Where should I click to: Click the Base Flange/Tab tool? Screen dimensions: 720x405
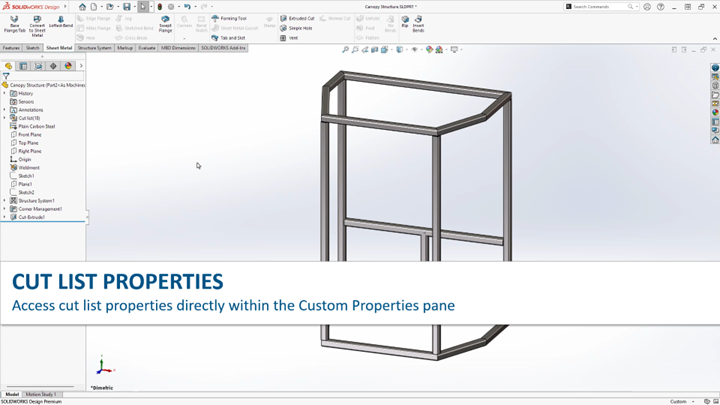pos(14,24)
